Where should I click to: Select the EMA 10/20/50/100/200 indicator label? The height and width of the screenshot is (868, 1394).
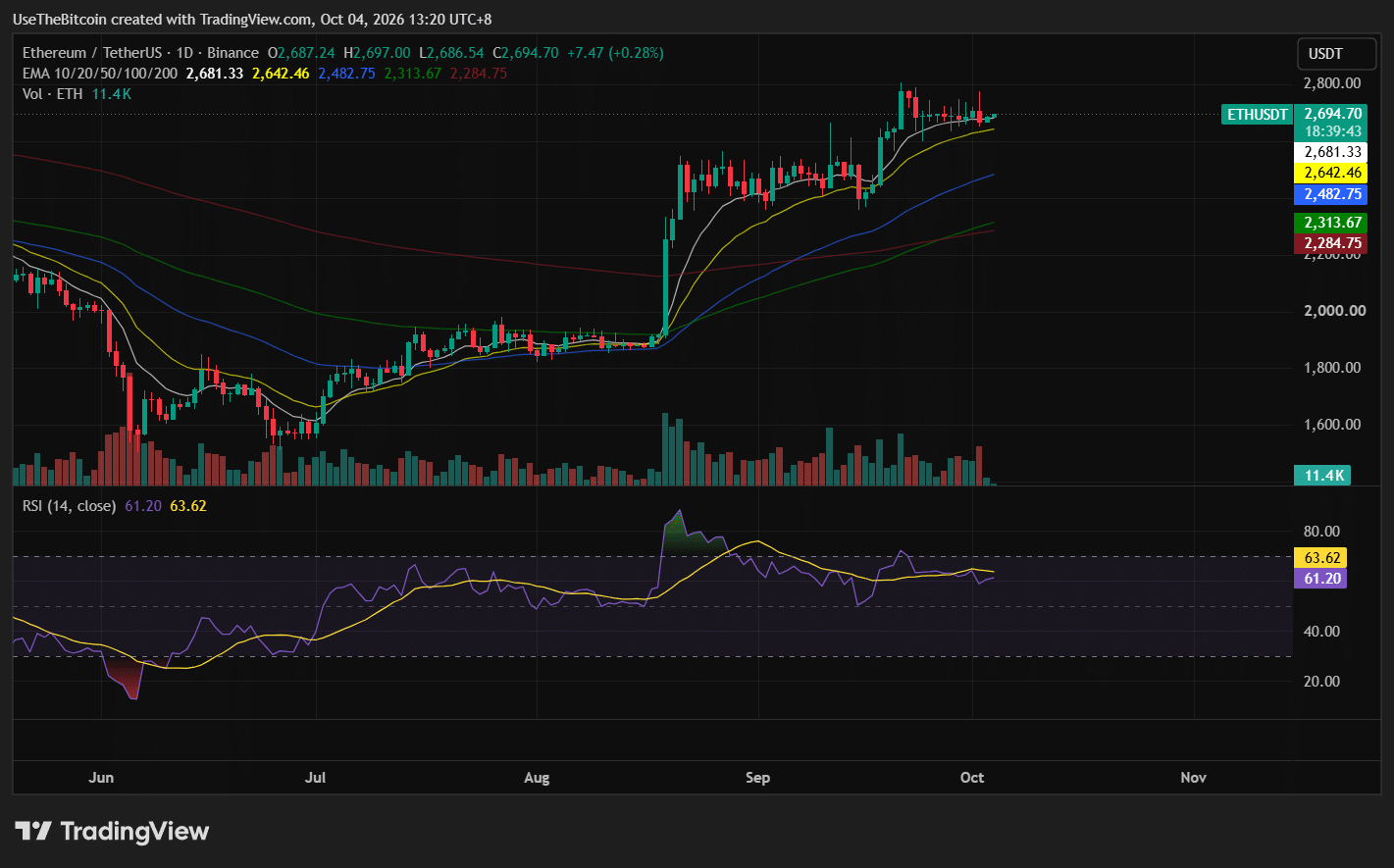[x=100, y=74]
